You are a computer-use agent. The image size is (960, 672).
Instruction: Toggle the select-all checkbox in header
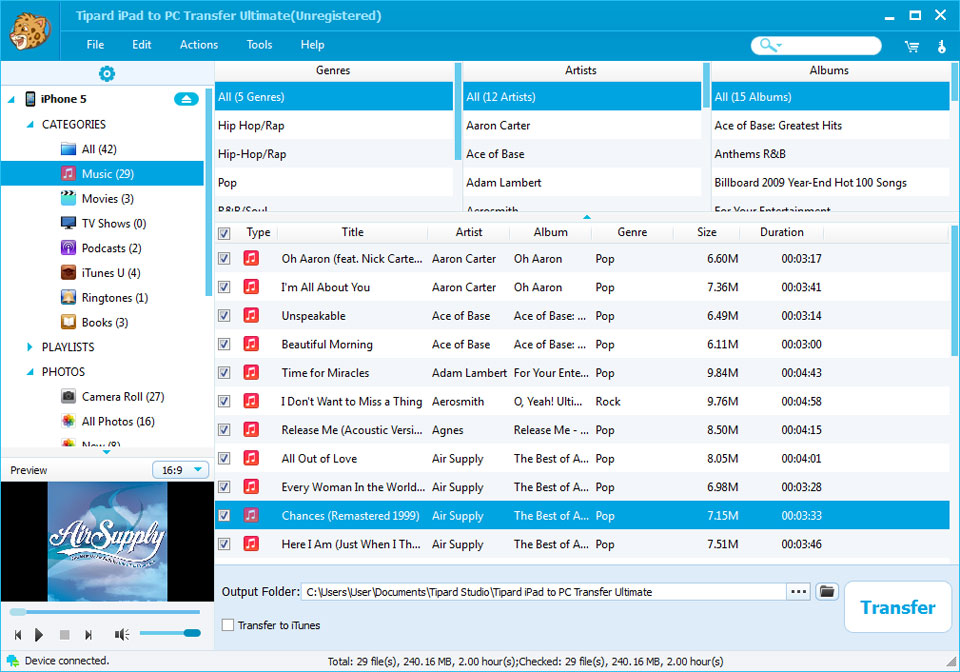pyautogui.click(x=224, y=233)
